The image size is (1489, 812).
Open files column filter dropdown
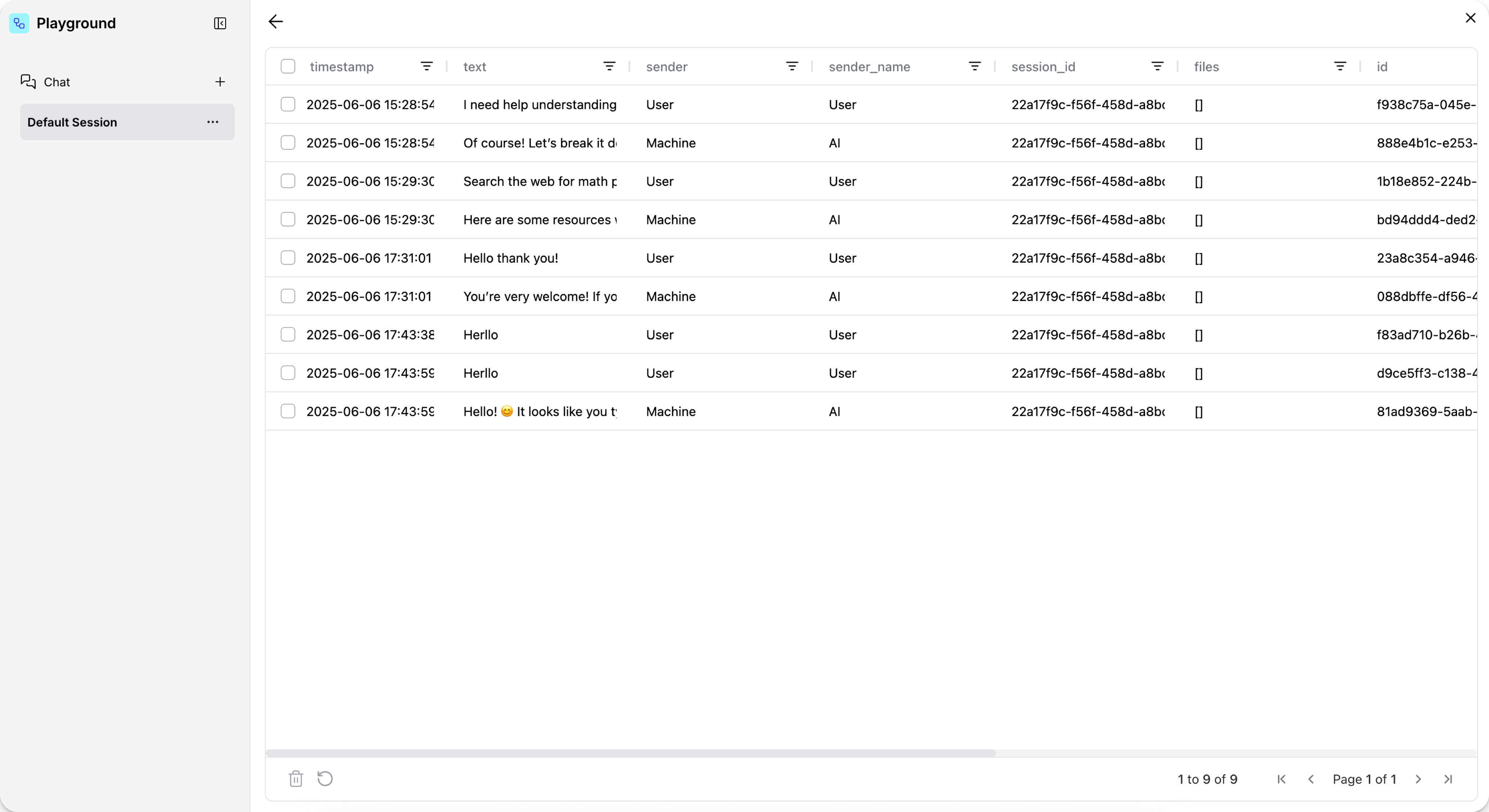tap(1340, 67)
